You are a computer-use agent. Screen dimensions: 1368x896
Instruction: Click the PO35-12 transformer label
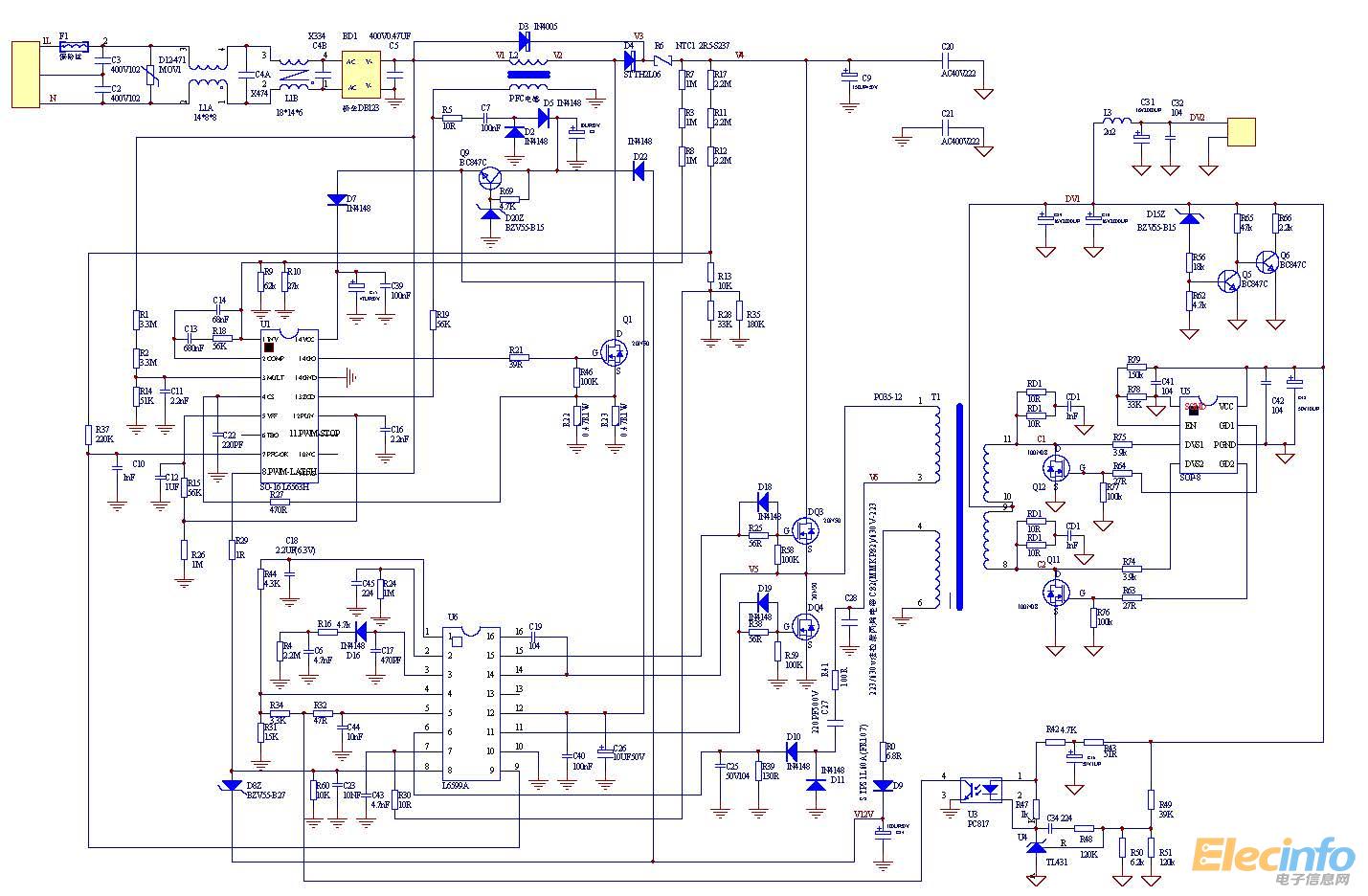887,397
